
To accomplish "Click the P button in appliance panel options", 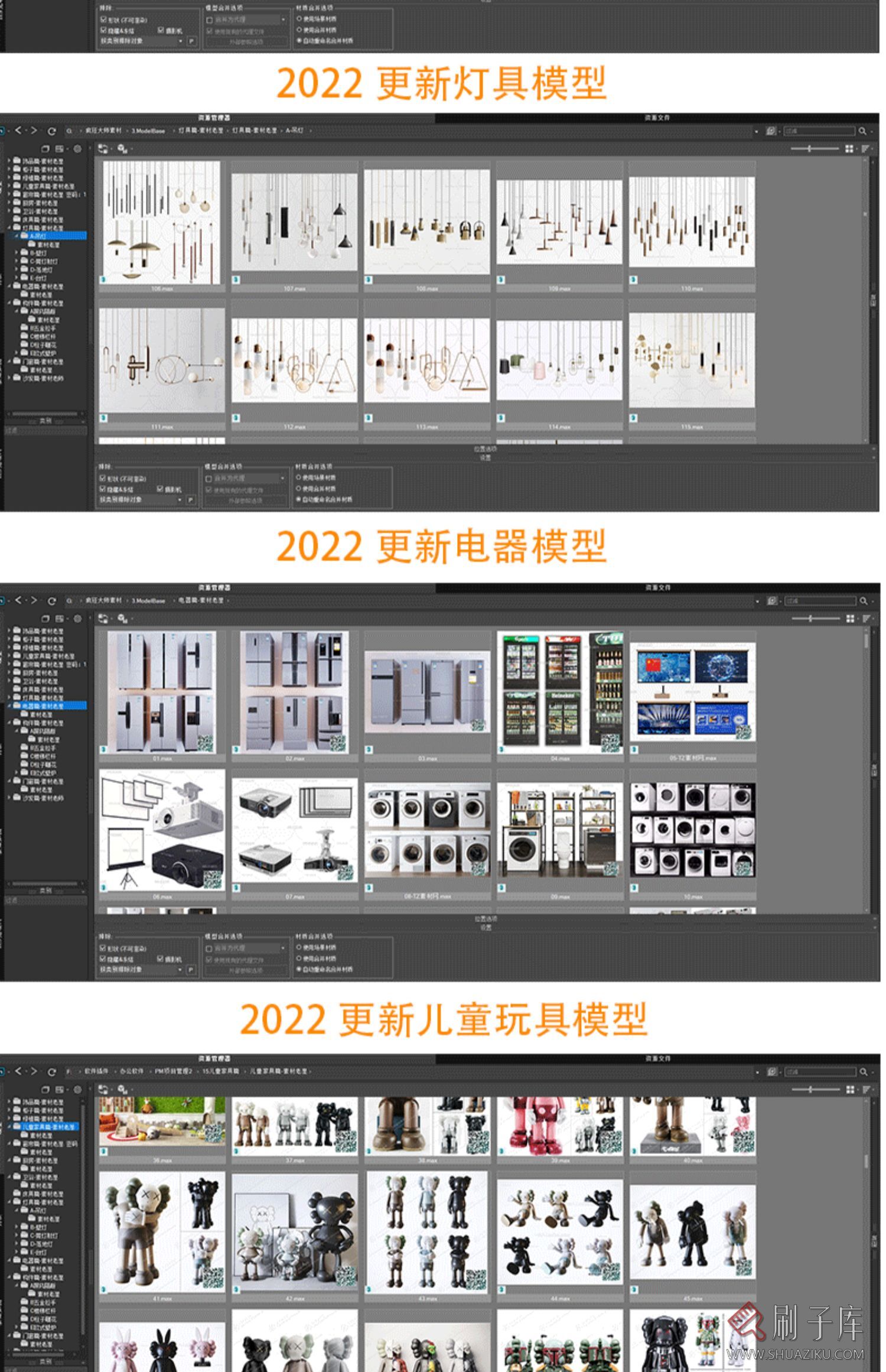I will coord(191,970).
